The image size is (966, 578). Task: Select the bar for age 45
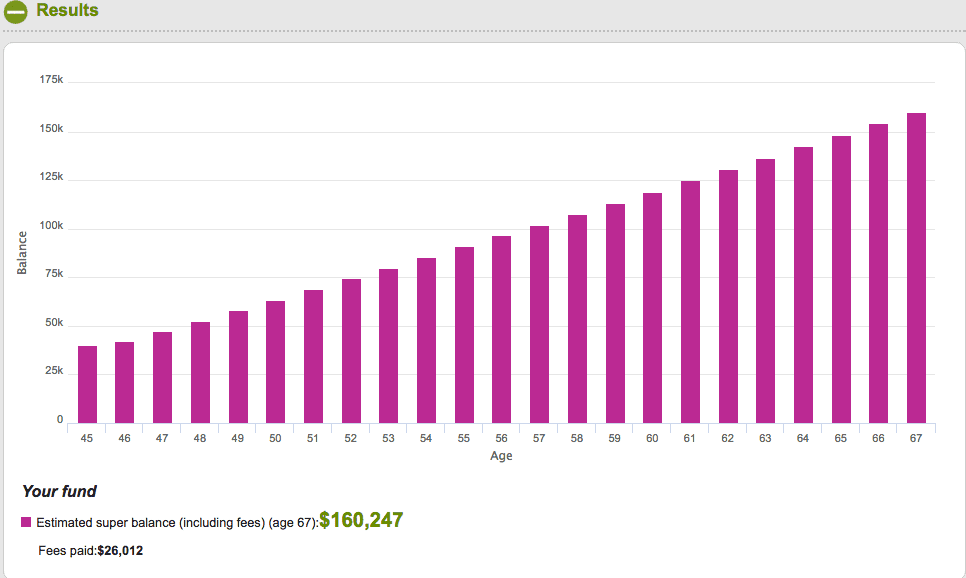[x=87, y=384]
